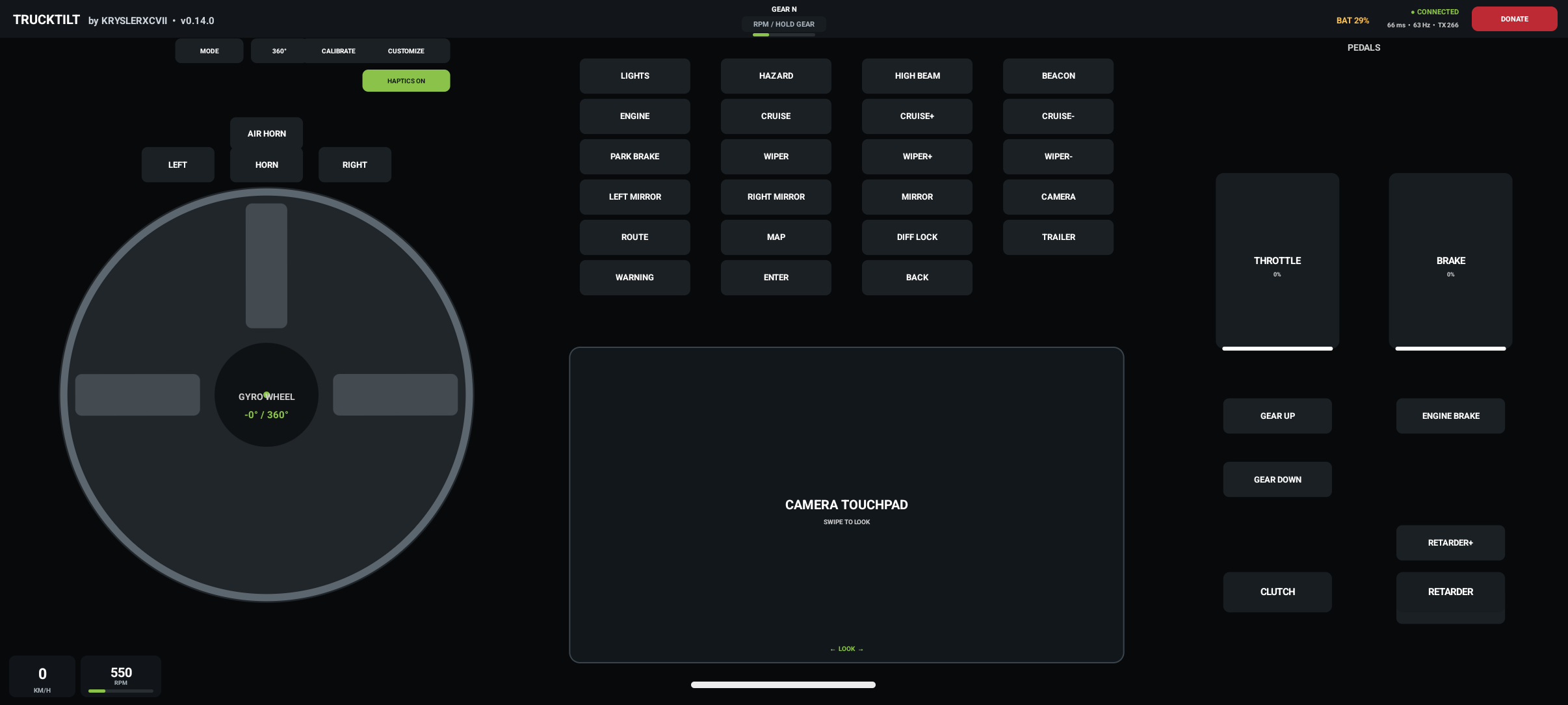Select the 360° steering option
This screenshot has height=705, width=1568.
tap(279, 51)
